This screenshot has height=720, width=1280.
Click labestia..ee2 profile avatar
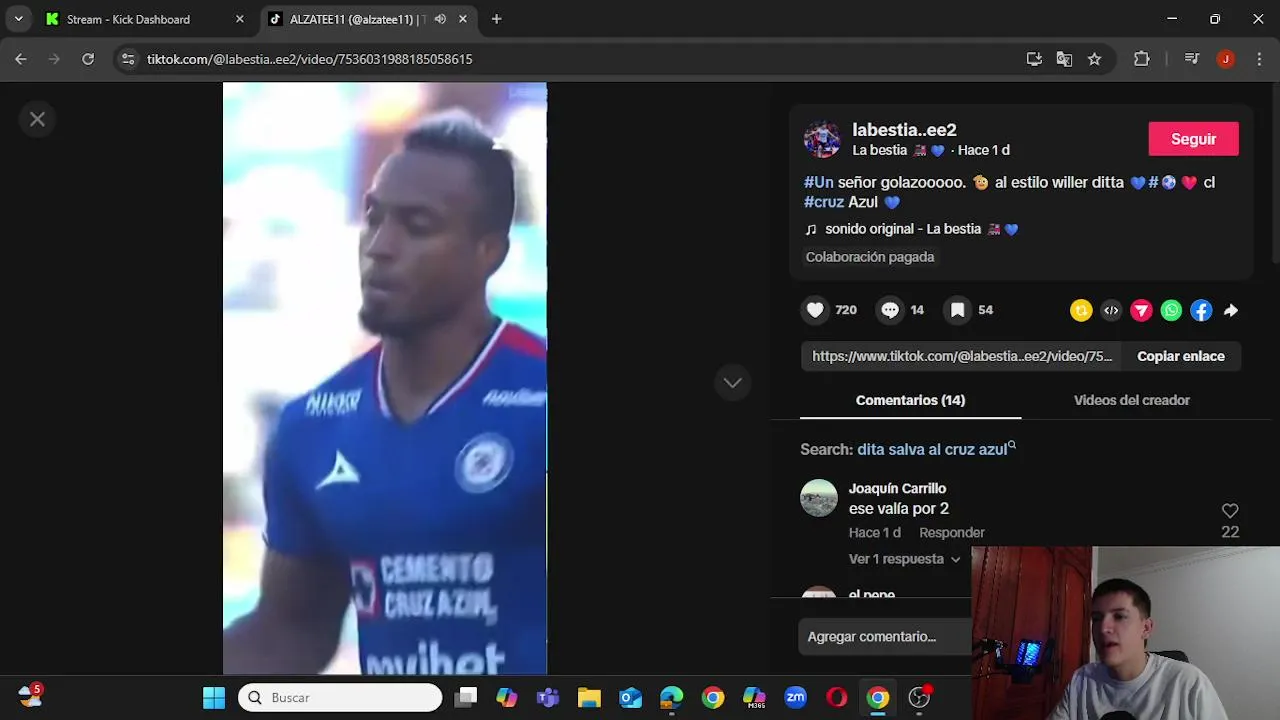pyautogui.click(x=822, y=139)
